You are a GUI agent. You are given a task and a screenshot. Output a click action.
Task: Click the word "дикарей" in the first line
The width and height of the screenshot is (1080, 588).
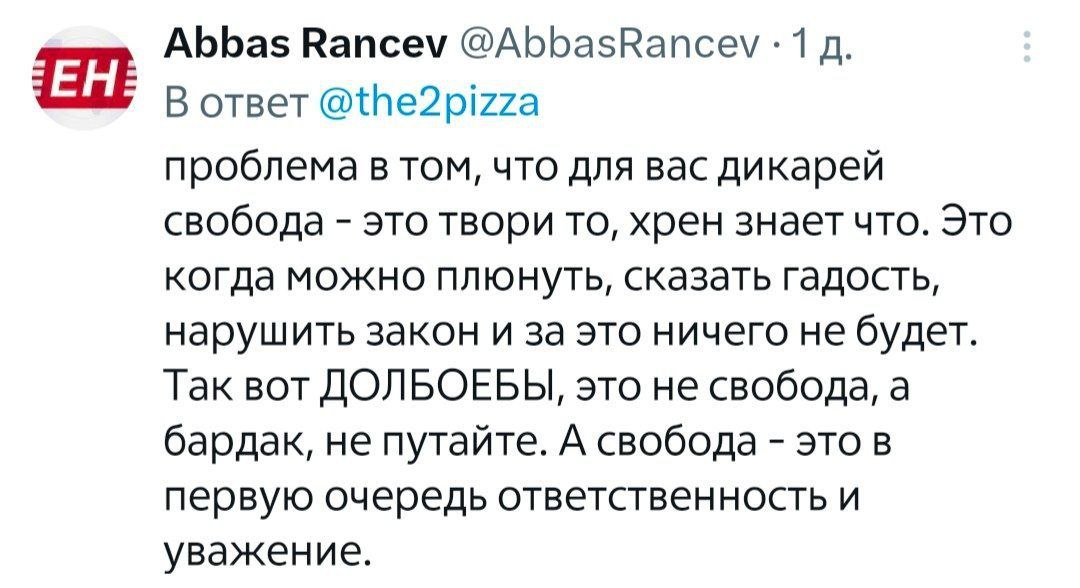click(800, 168)
